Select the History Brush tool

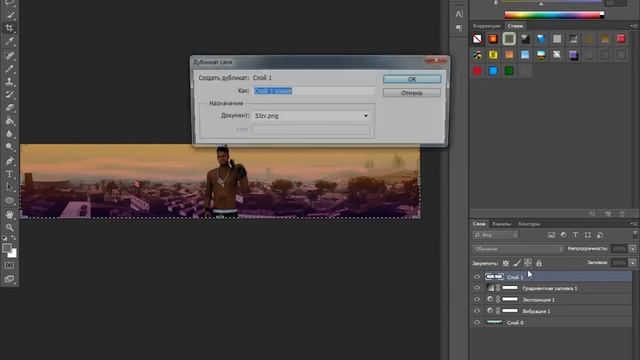point(10,94)
